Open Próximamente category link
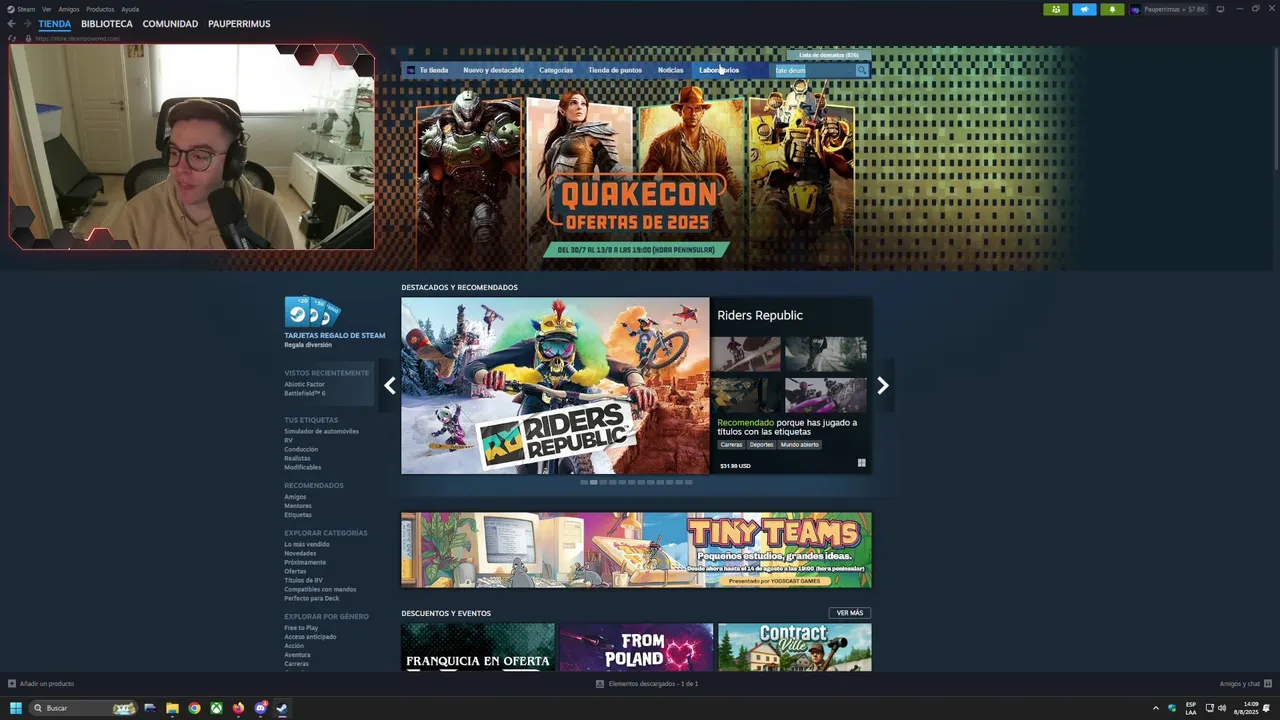This screenshot has width=1280, height=720. pyautogui.click(x=305, y=562)
